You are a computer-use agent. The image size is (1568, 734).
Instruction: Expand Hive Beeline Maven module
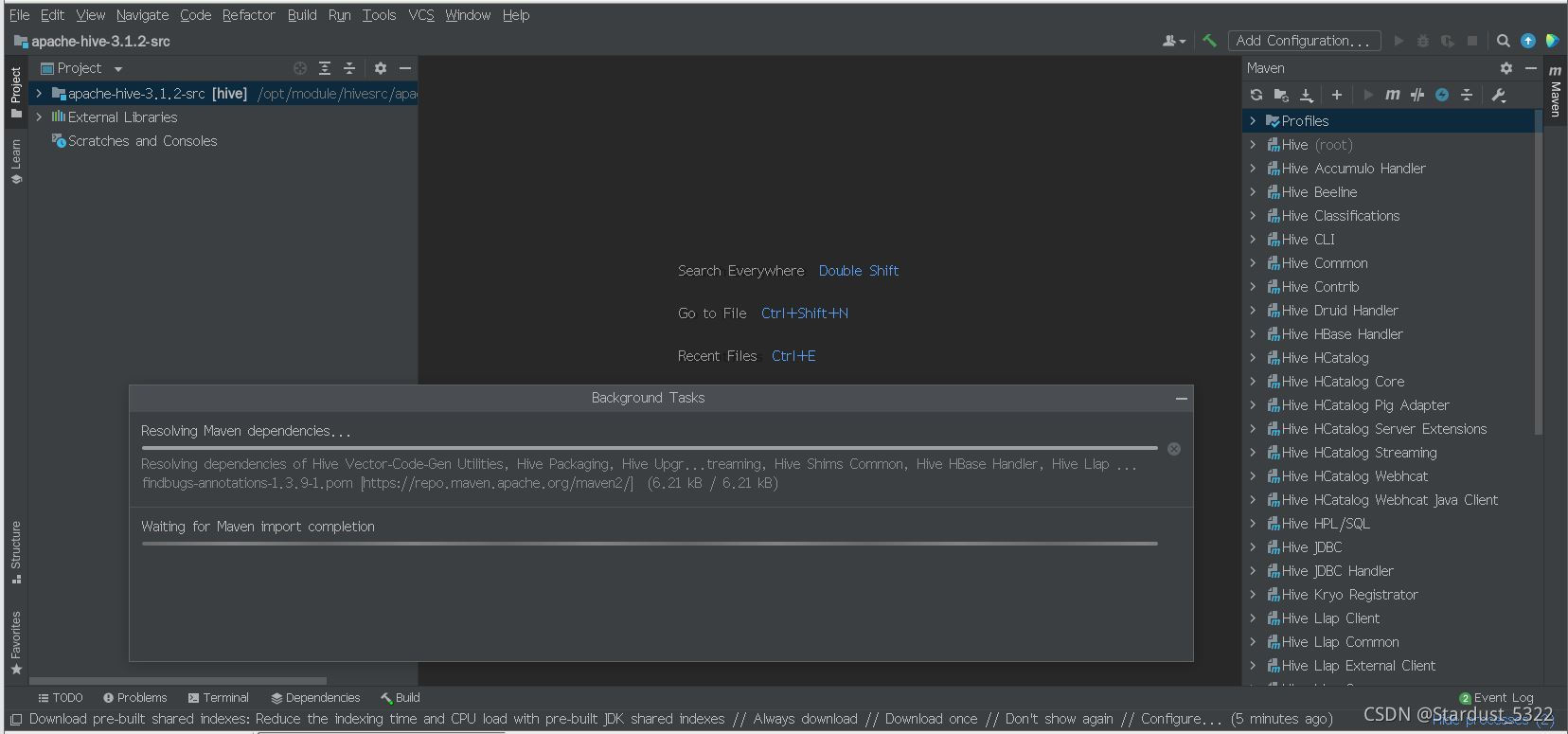pyautogui.click(x=1253, y=192)
